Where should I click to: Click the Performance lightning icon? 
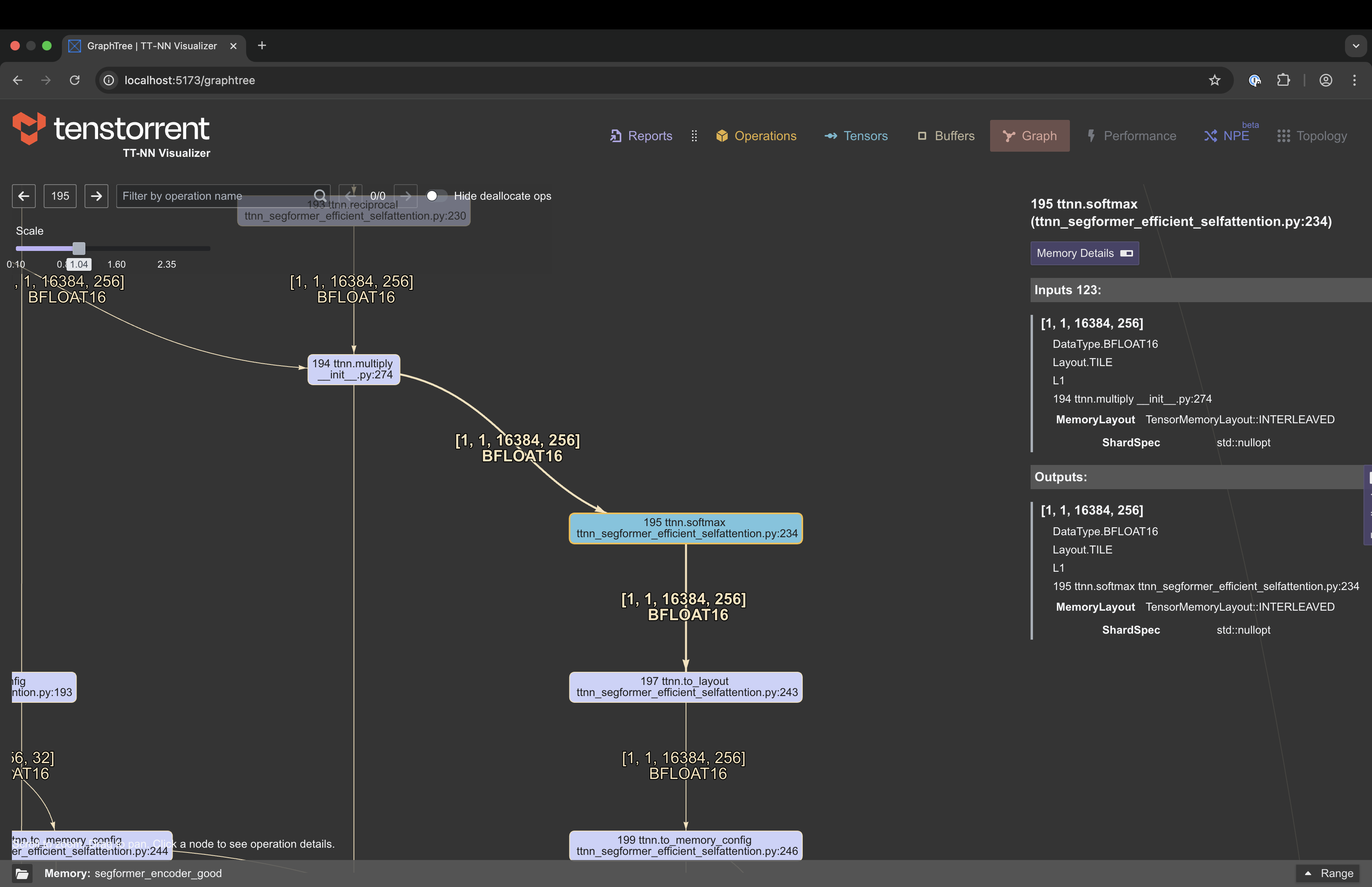(x=1092, y=136)
